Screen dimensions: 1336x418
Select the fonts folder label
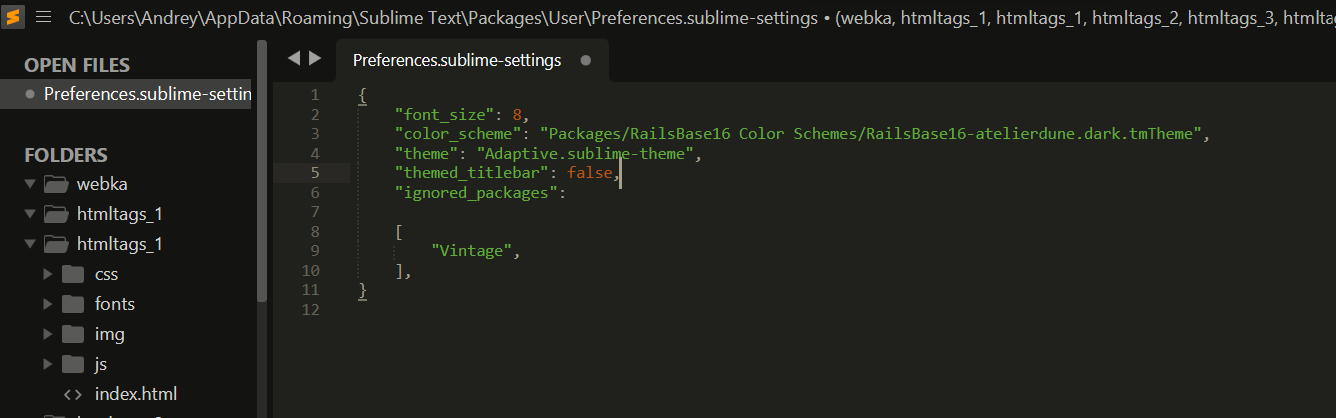(x=115, y=304)
